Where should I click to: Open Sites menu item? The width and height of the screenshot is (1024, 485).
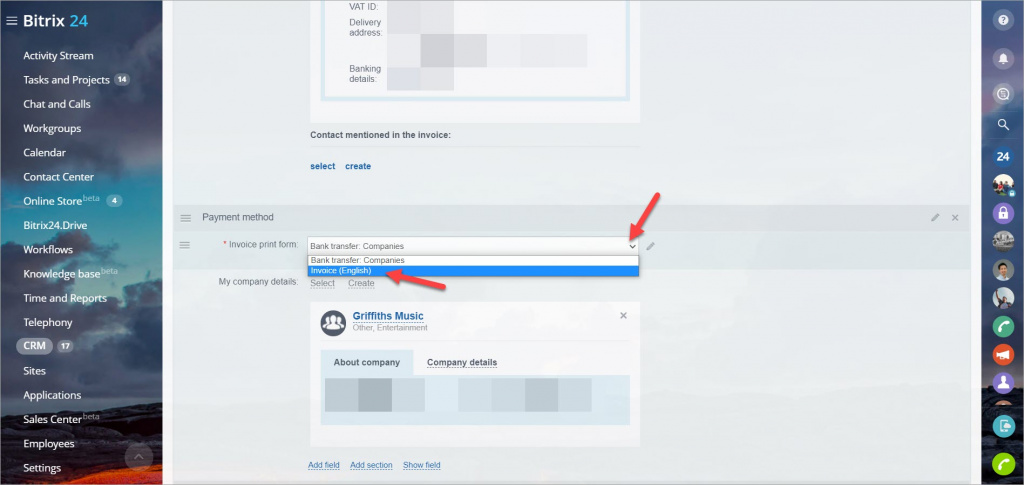(x=35, y=371)
